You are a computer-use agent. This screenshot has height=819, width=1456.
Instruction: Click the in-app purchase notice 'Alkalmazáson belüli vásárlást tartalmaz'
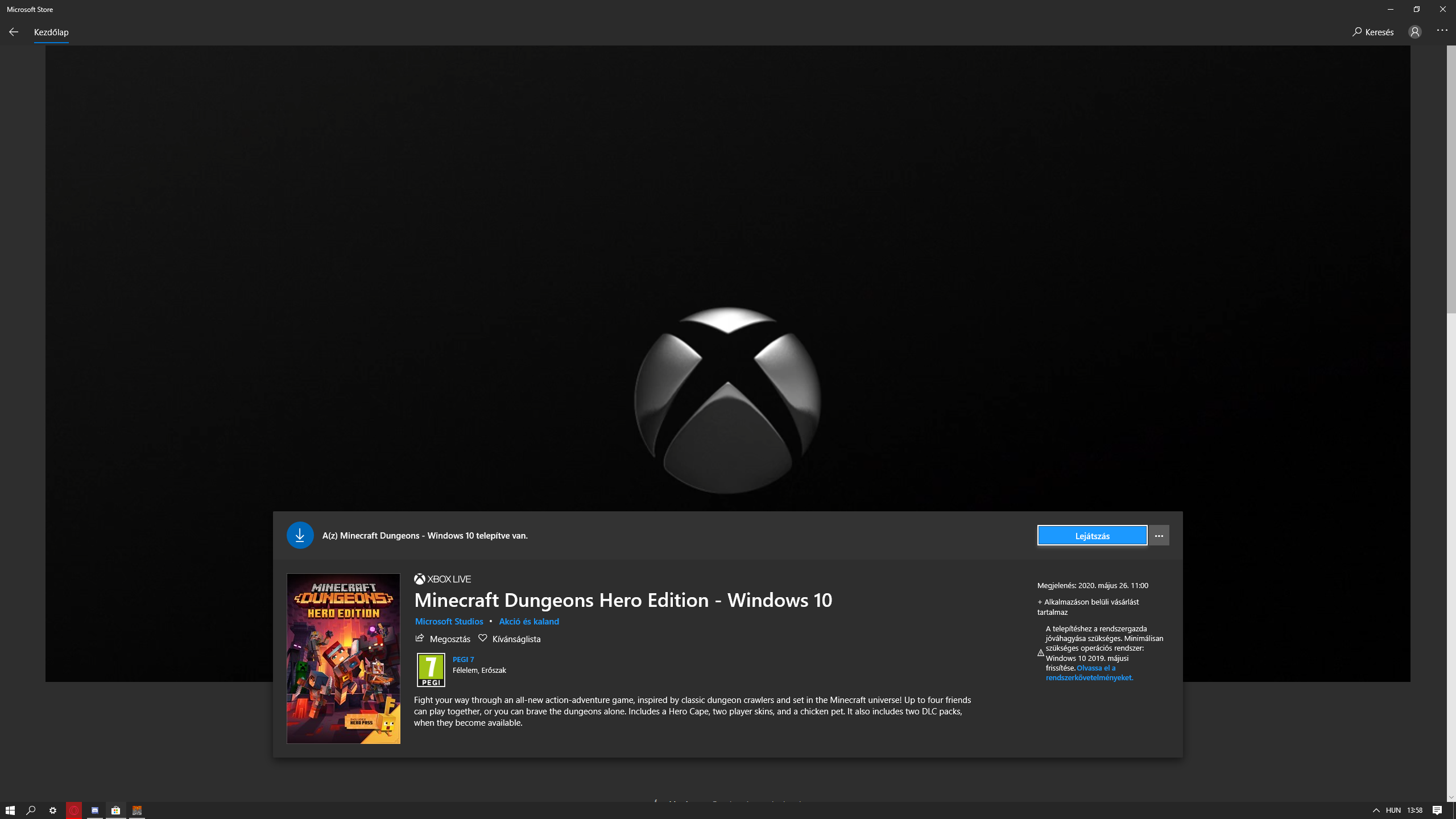1088,607
